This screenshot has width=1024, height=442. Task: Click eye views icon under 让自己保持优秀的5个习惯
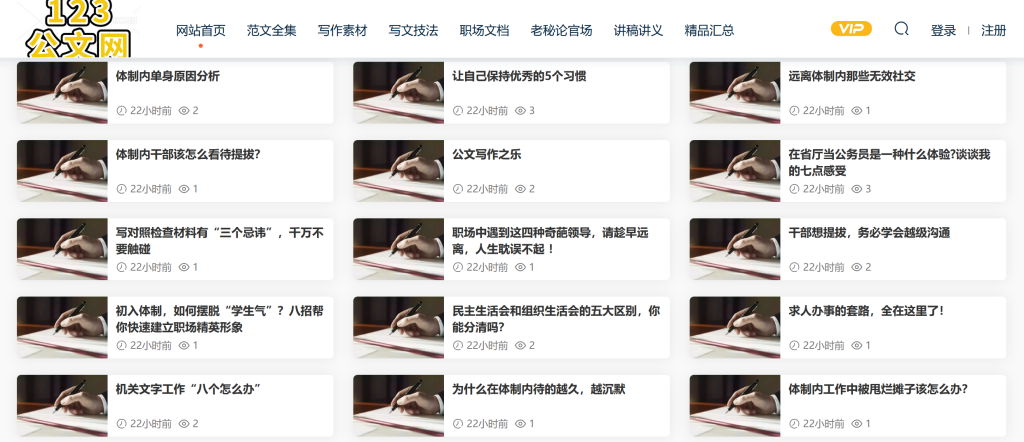(520, 111)
